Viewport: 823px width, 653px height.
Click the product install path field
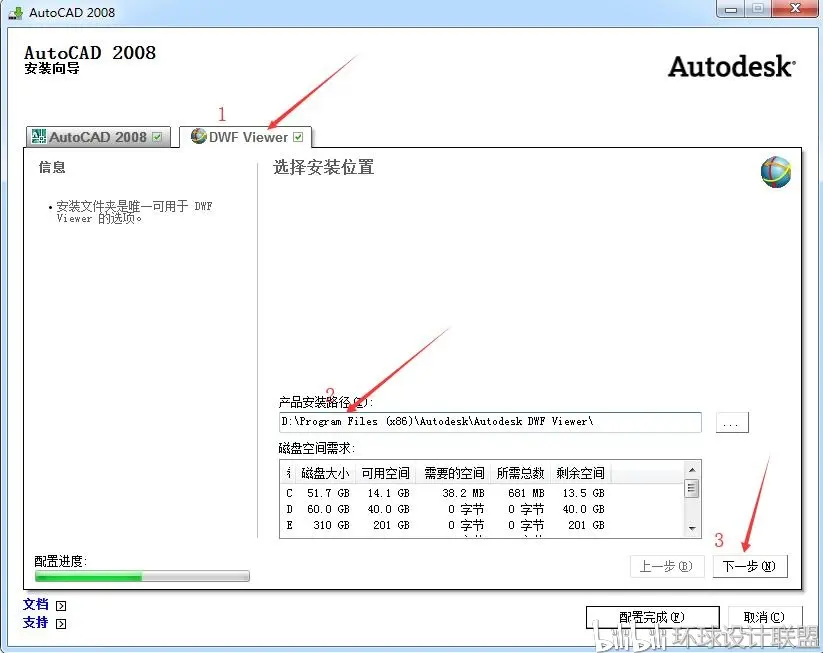point(490,422)
